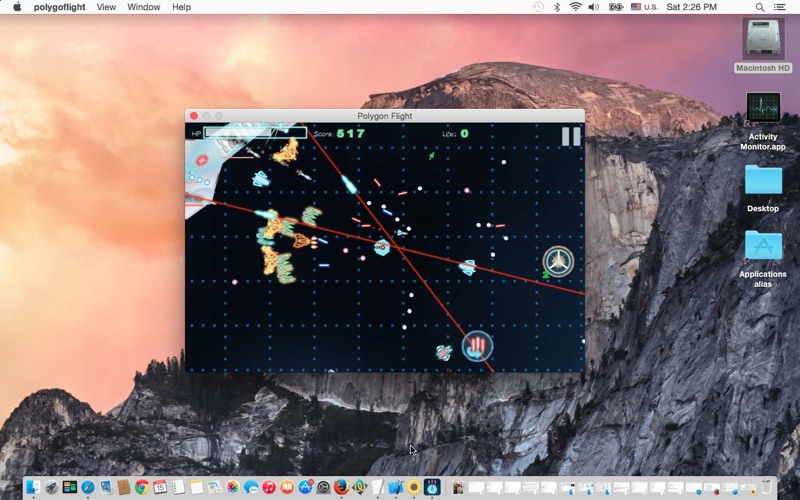Image resolution: width=800 pixels, height=500 pixels.
Task: Open the Window menu
Action: point(144,7)
